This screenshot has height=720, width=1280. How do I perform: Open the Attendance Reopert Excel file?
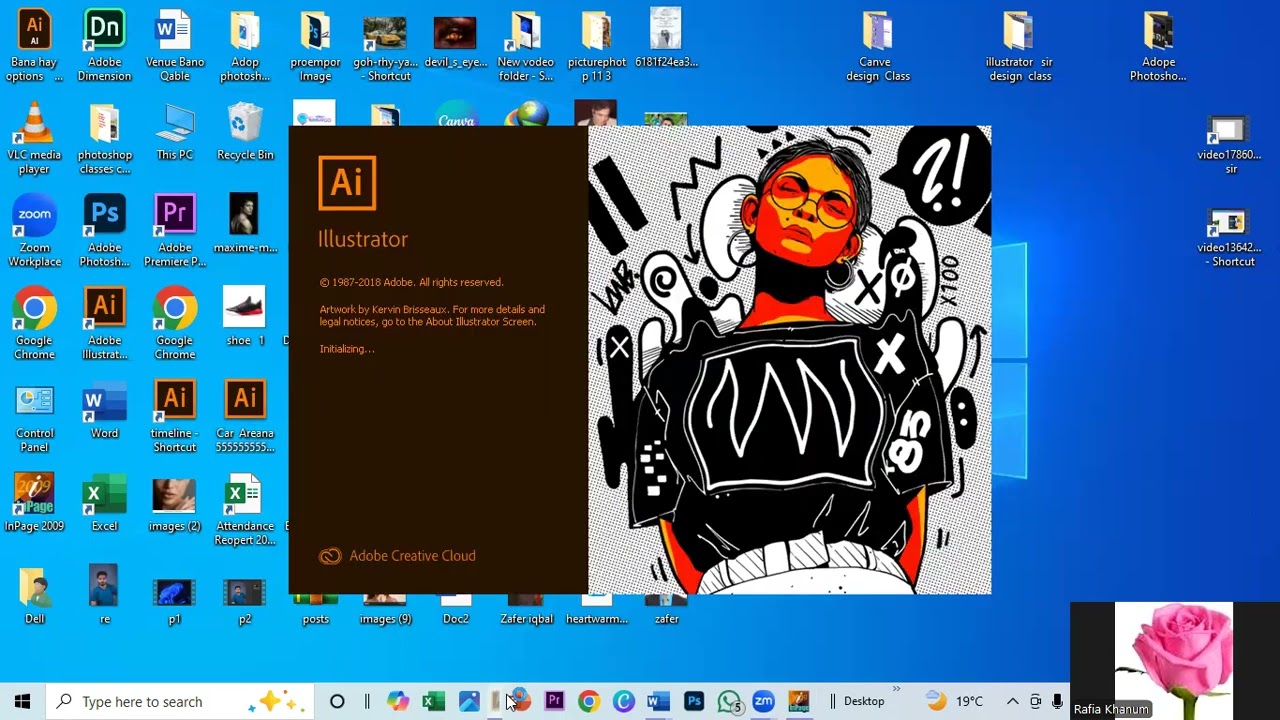[x=245, y=510]
